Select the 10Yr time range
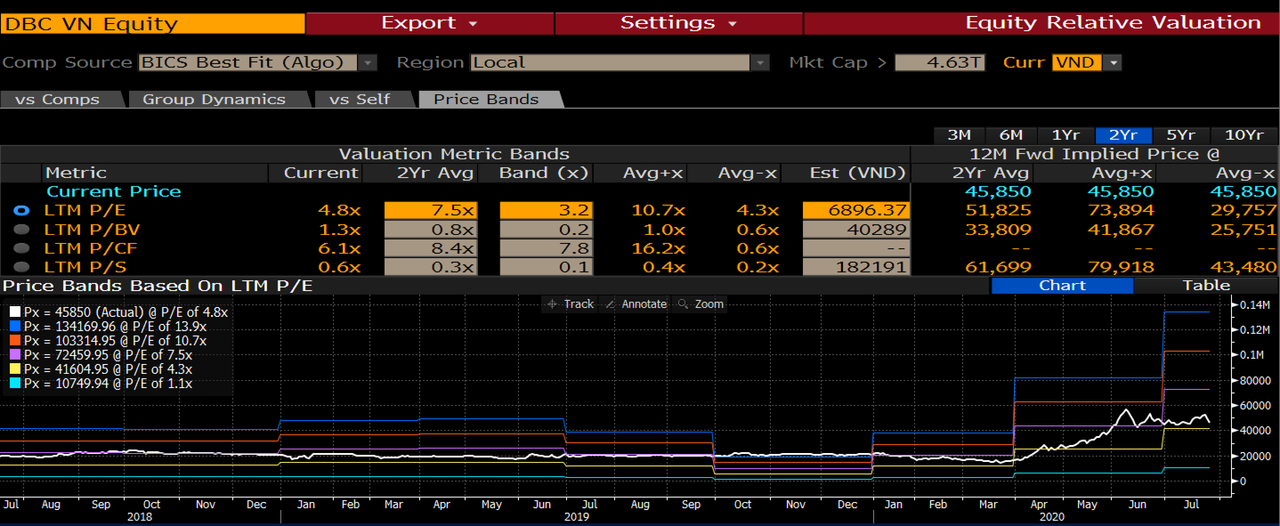This screenshot has height=526, width=1280. [x=1244, y=135]
